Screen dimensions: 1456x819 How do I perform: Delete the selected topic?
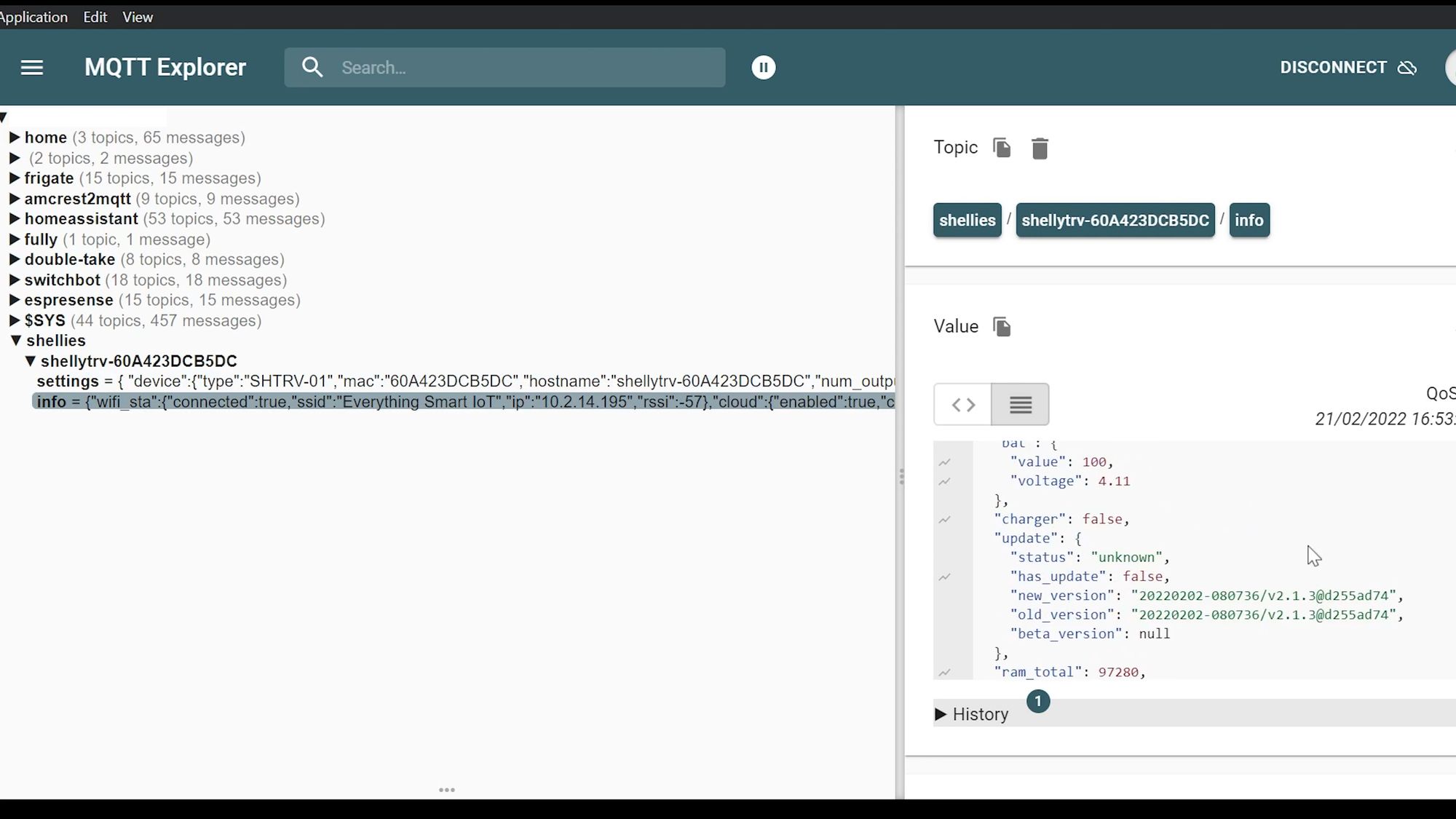point(1040,149)
